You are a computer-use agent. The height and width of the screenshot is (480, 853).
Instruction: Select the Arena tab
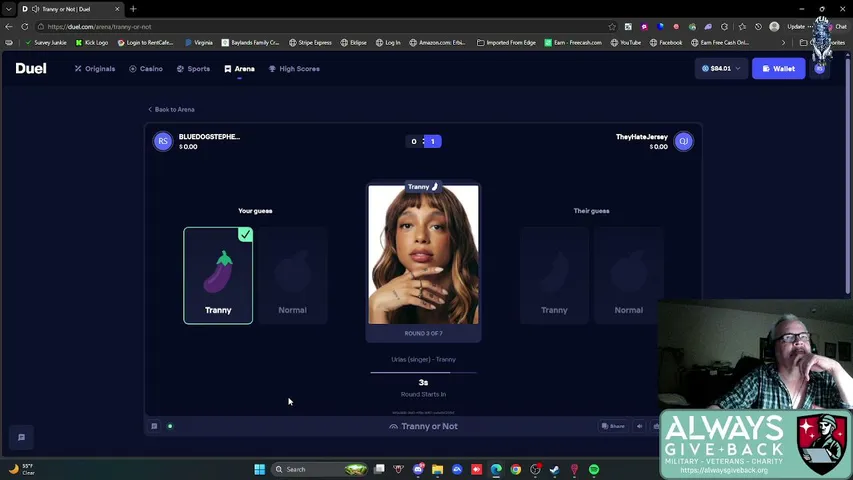239,69
